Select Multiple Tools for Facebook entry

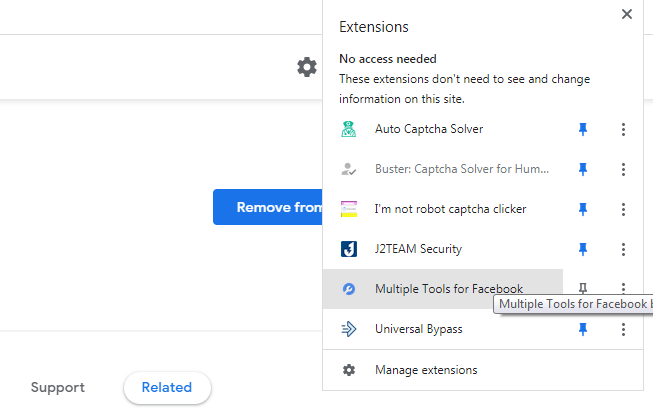click(x=443, y=289)
